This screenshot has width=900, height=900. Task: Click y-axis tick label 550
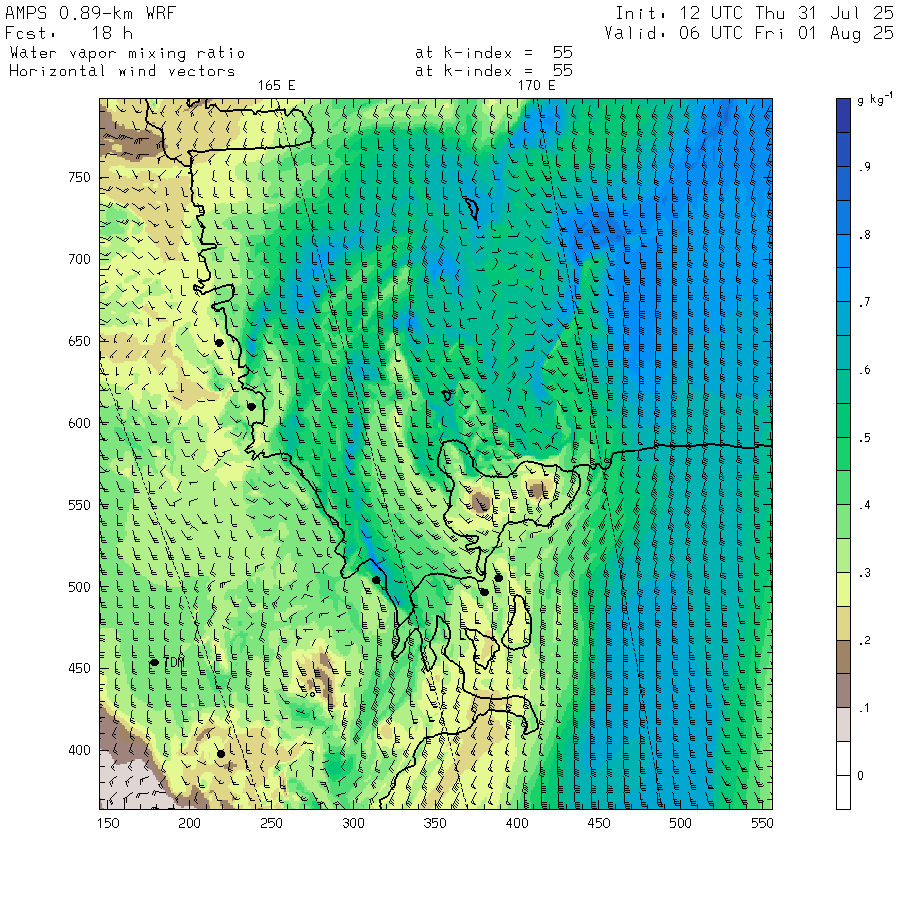point(79,505)
